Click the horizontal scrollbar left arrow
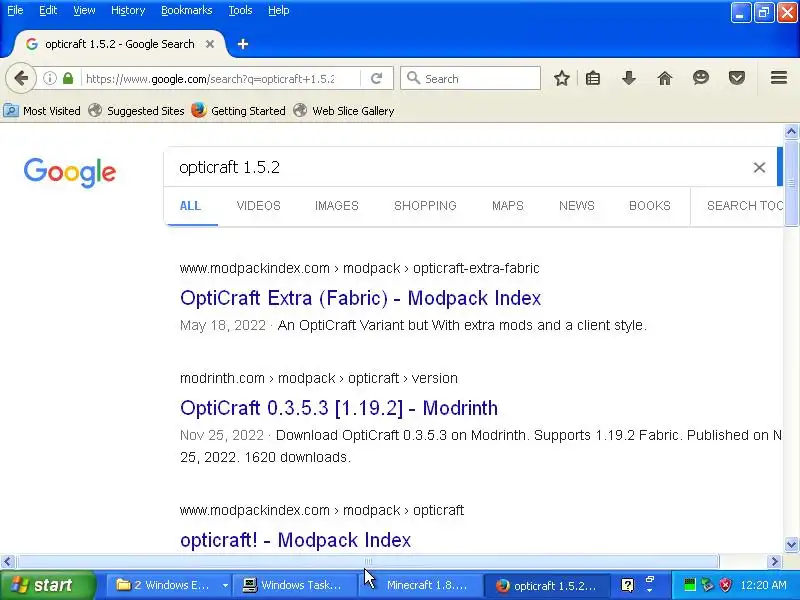Viewport: 800px width, 600px height. click(x=7, y=562)
